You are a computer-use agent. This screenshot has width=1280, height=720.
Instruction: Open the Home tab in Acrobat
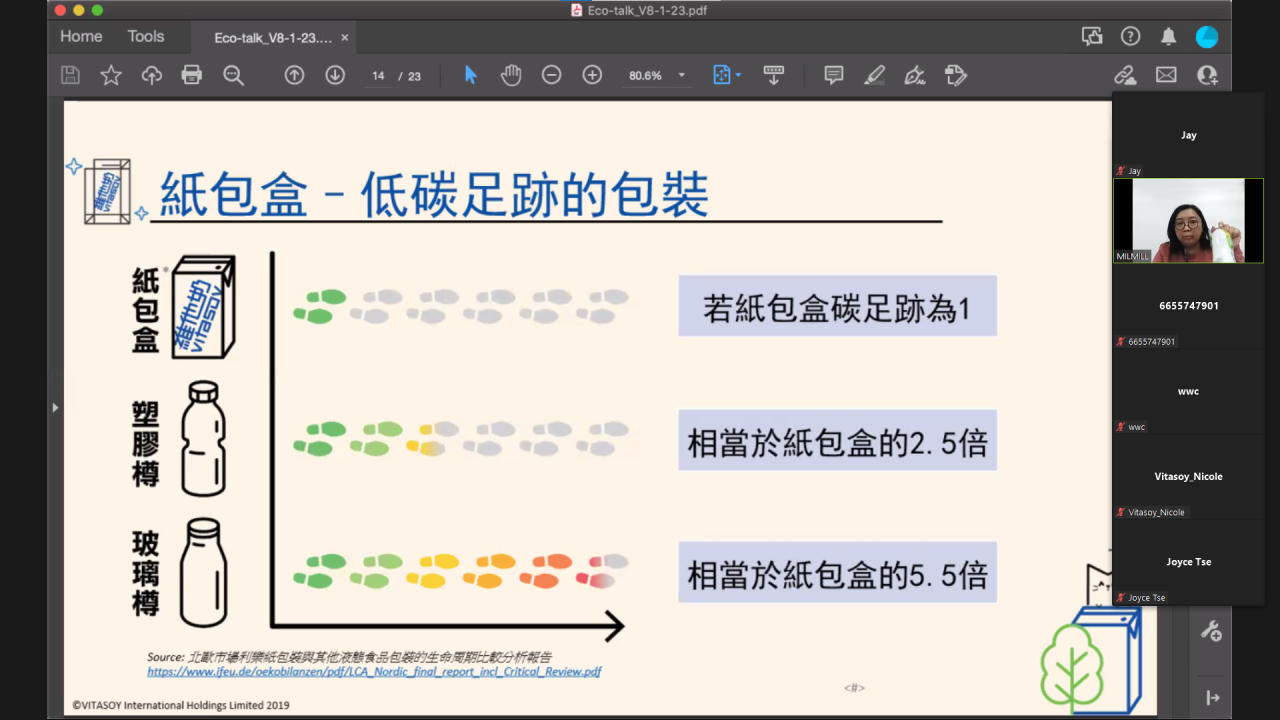81,36
